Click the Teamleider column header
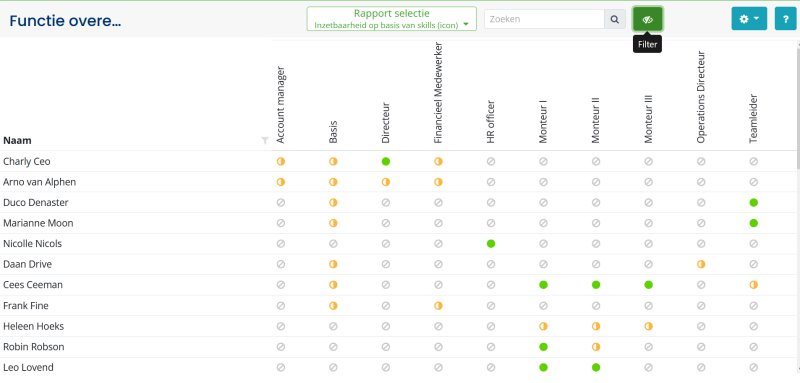This screenshot has width=800, height=383. click(754, 119)
